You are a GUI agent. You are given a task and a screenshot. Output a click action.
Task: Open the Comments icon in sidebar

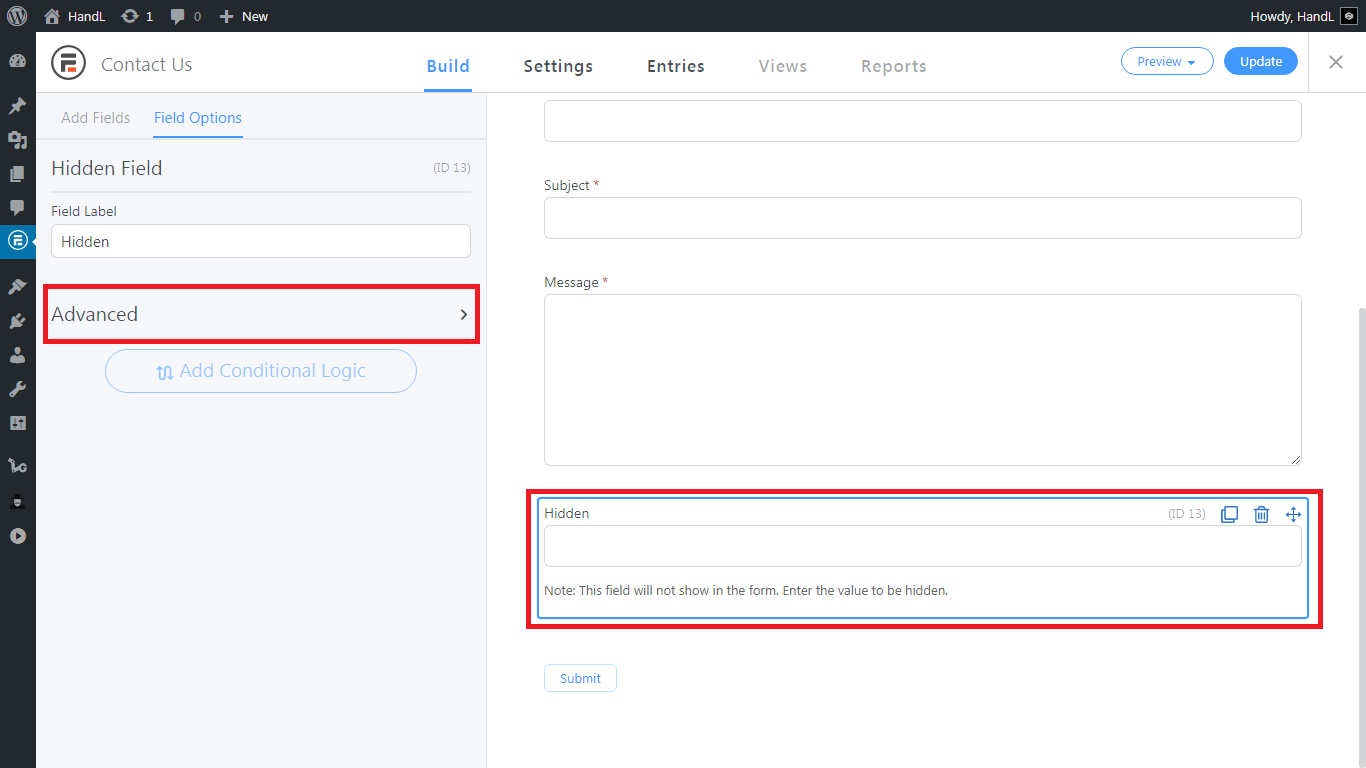tap(17, 207)
